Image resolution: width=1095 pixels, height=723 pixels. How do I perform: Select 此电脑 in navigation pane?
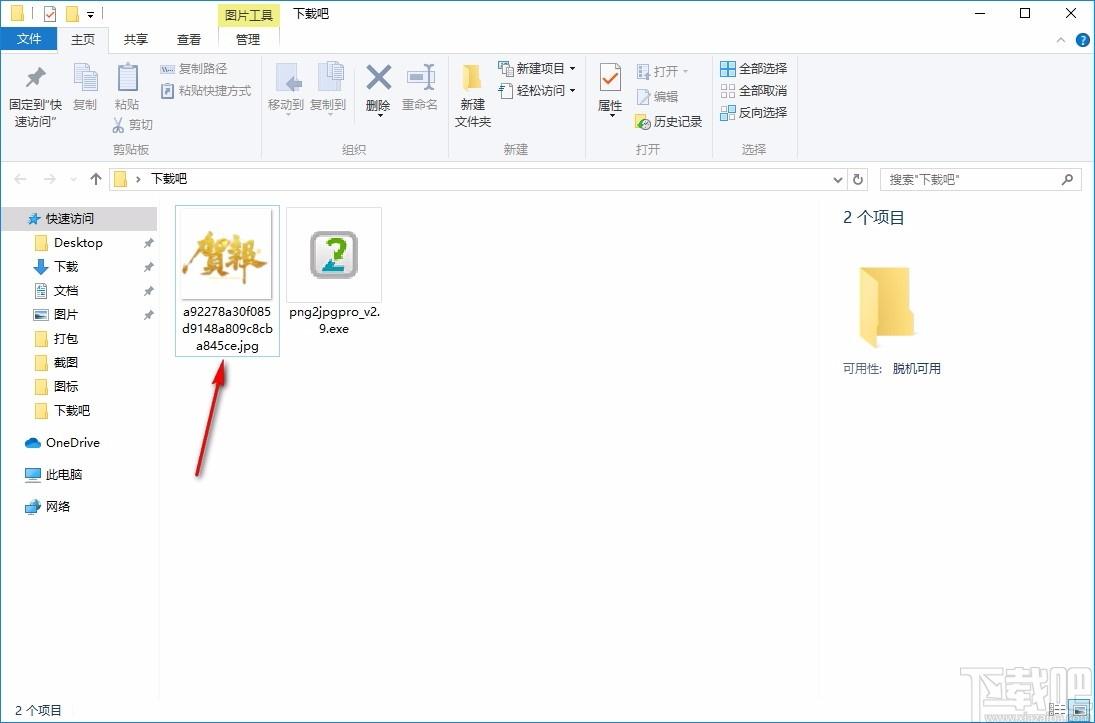64,474
